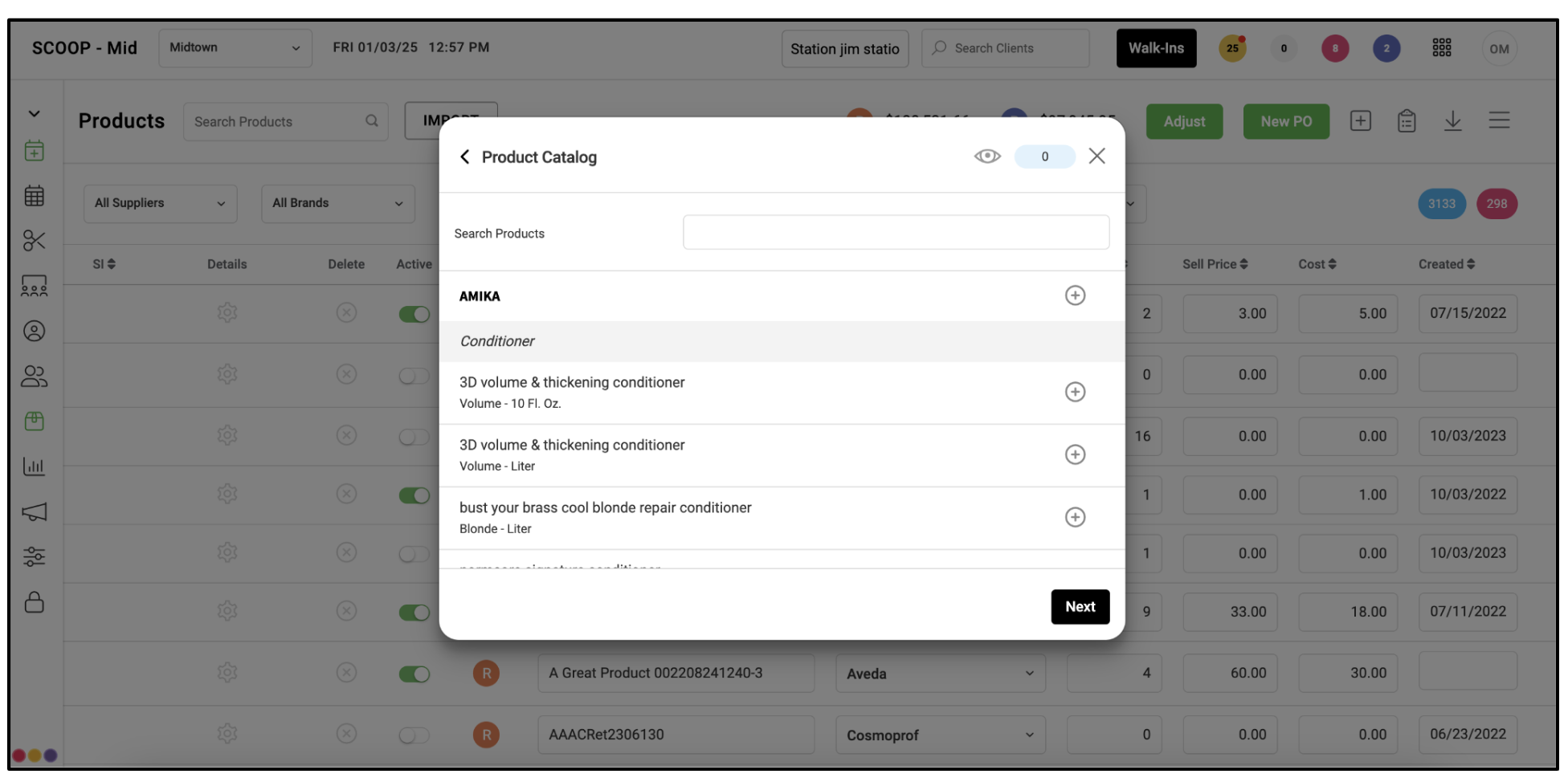This screenshot has height=782, width=1568.
Task: Add 3D volume conditioner 10 Fl. Oz.
Action: [1075, 393]
